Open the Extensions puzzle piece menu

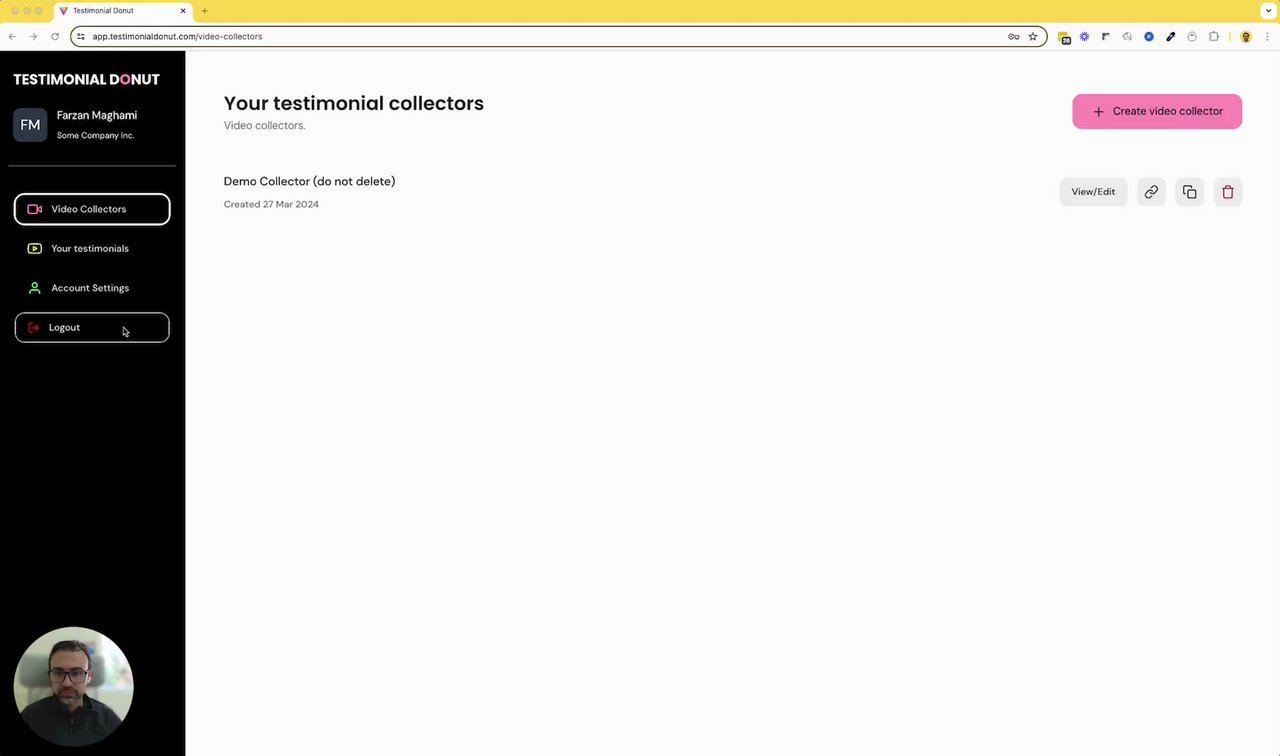[1214, 37]
